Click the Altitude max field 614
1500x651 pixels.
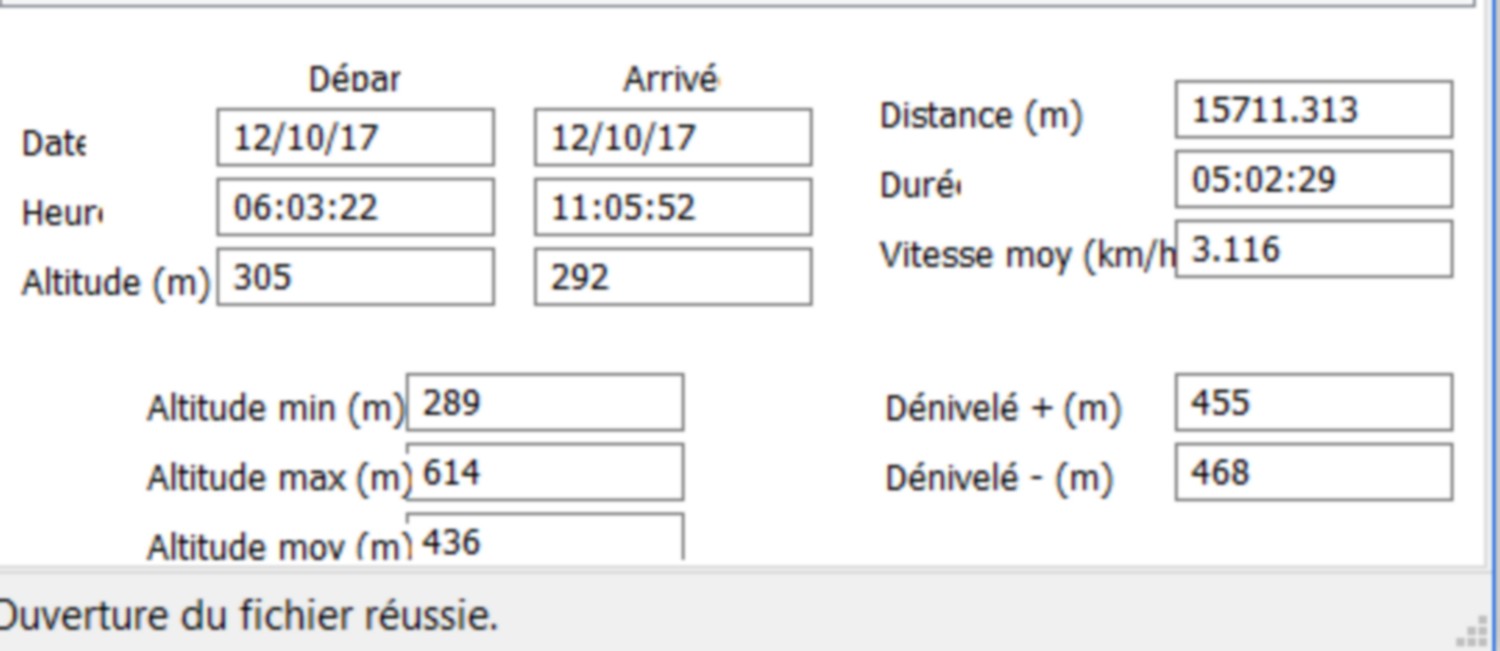click(x=545, y=472)
